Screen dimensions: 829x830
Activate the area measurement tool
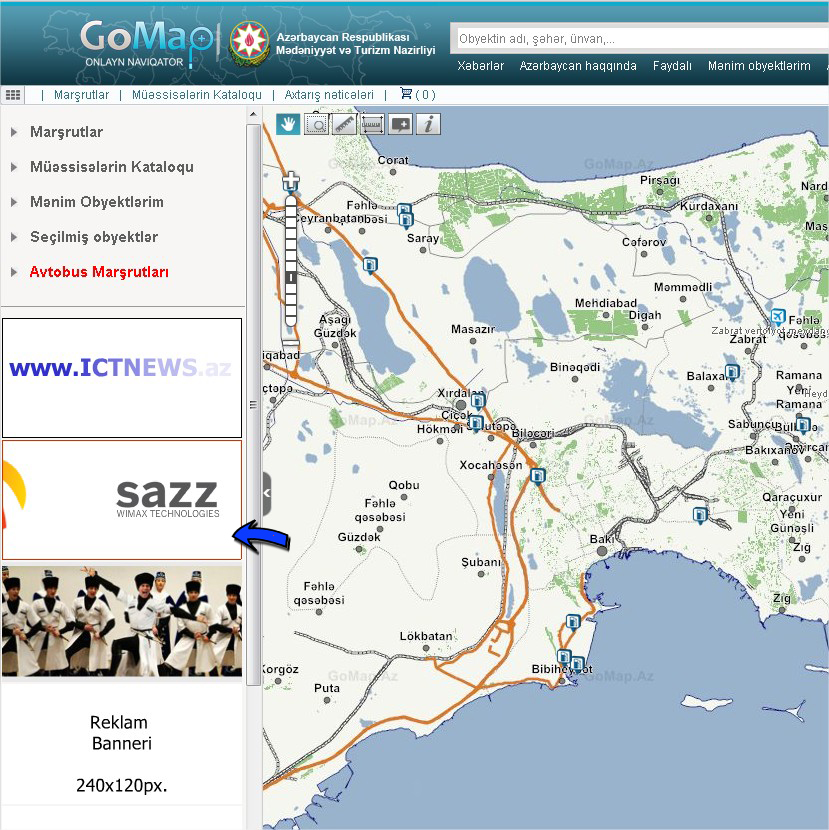tap(372, 123)
